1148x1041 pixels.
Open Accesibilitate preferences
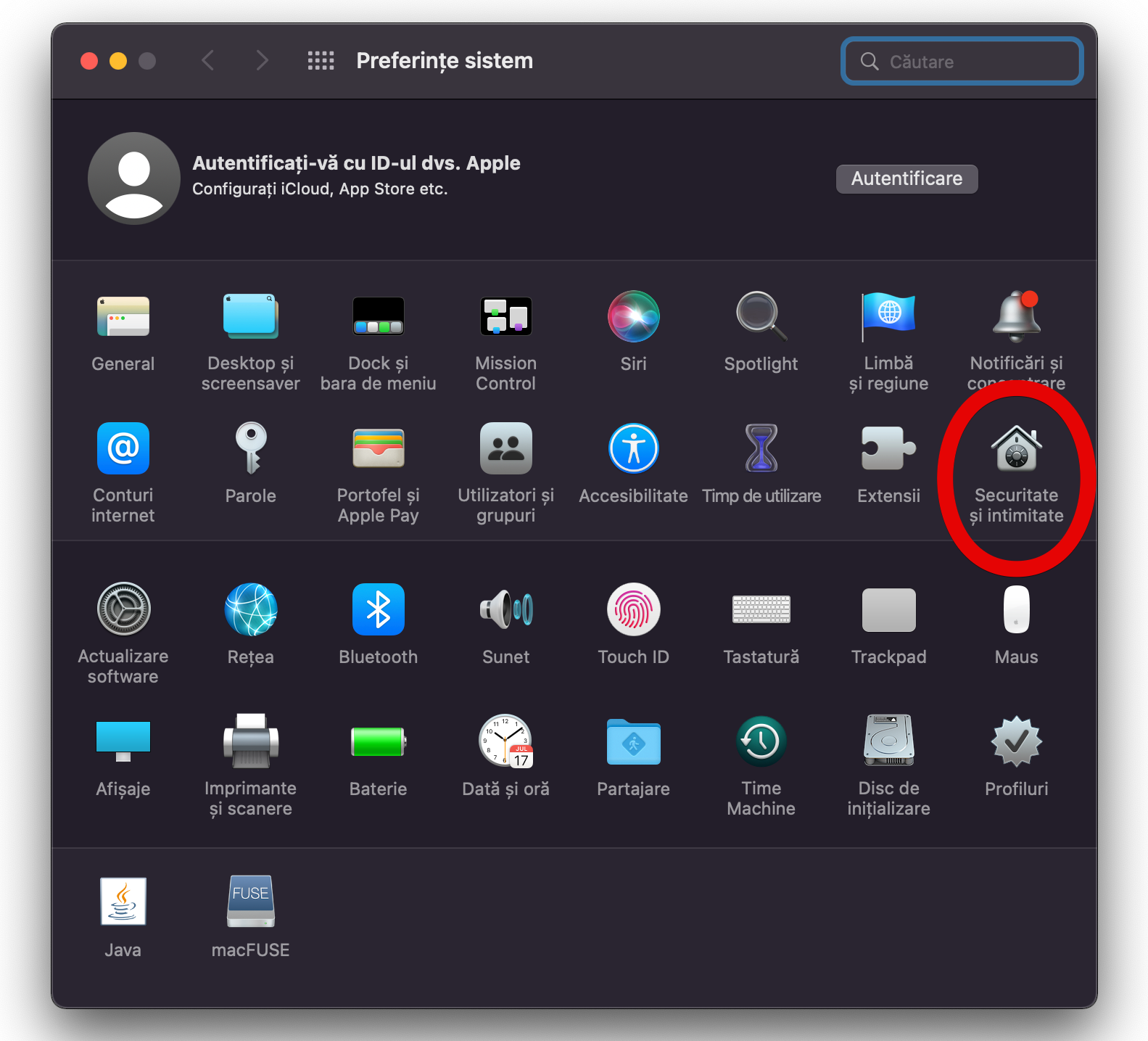click(633, 448)
